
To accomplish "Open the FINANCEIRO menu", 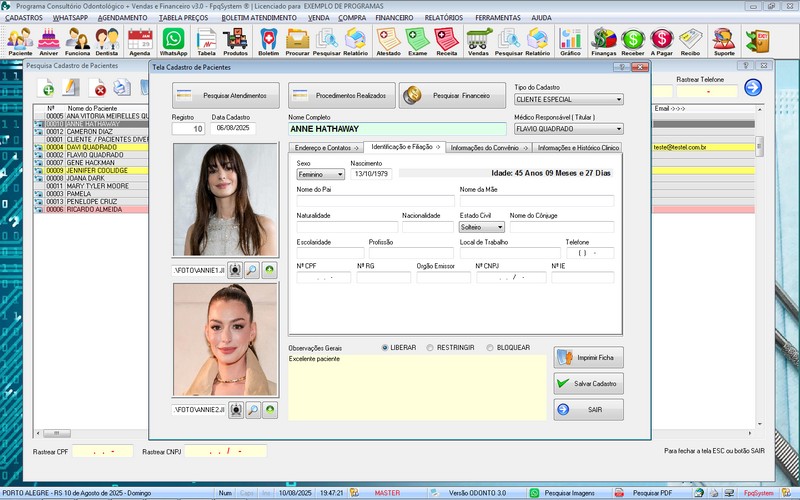I will tap(394, 17).
